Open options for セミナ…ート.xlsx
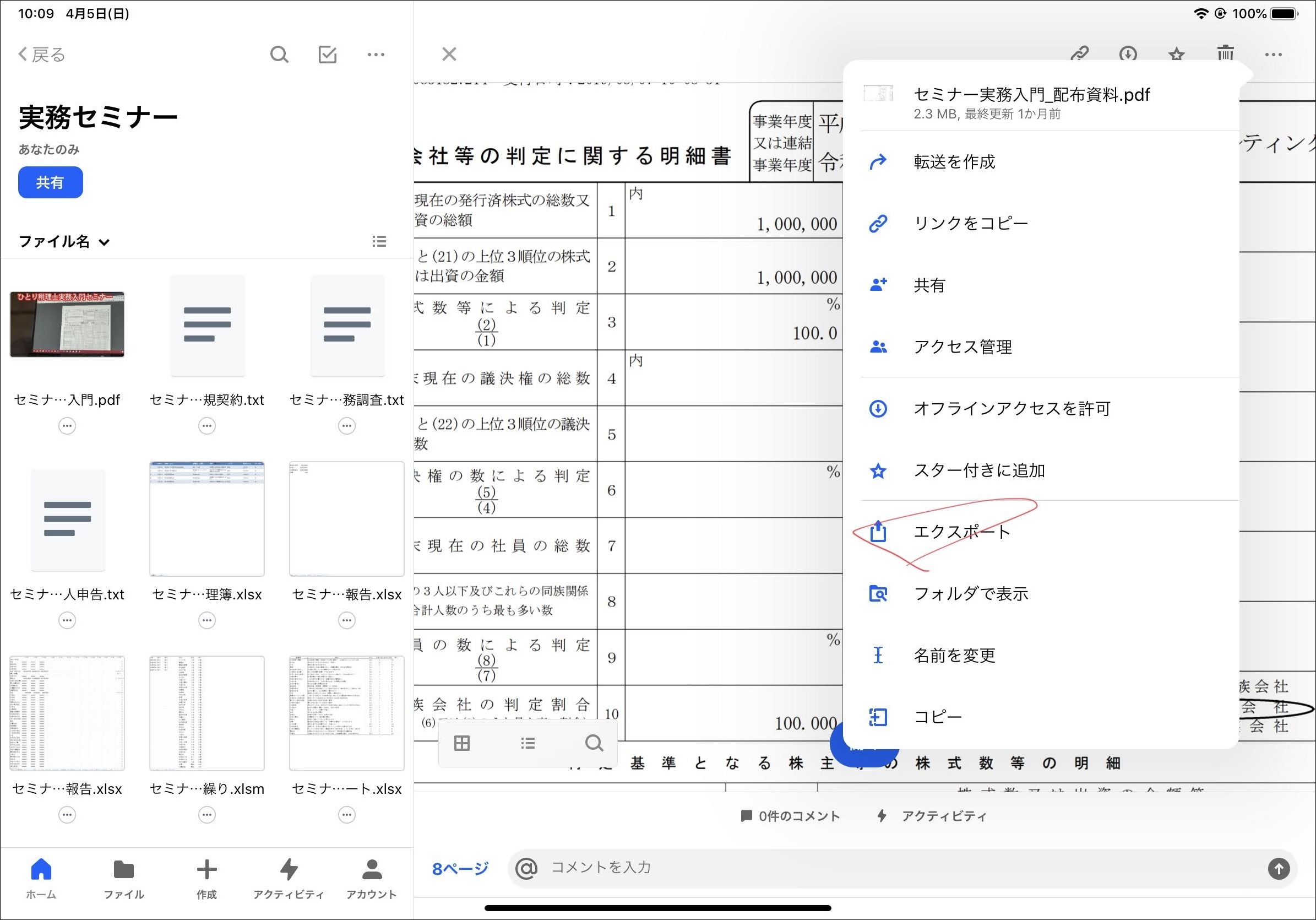The image size is (1316, 920). tap(347, 814)
